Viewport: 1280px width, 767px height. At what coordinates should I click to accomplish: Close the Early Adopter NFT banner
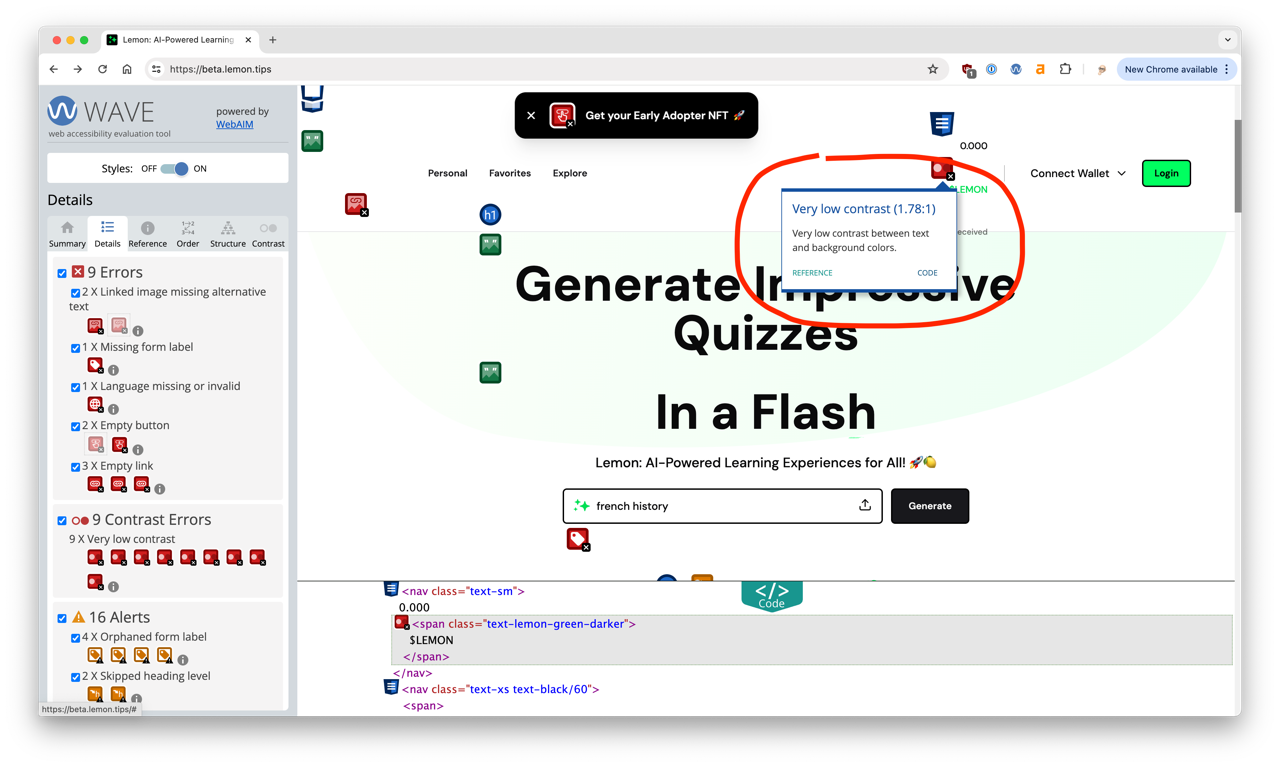coord(531,116)
